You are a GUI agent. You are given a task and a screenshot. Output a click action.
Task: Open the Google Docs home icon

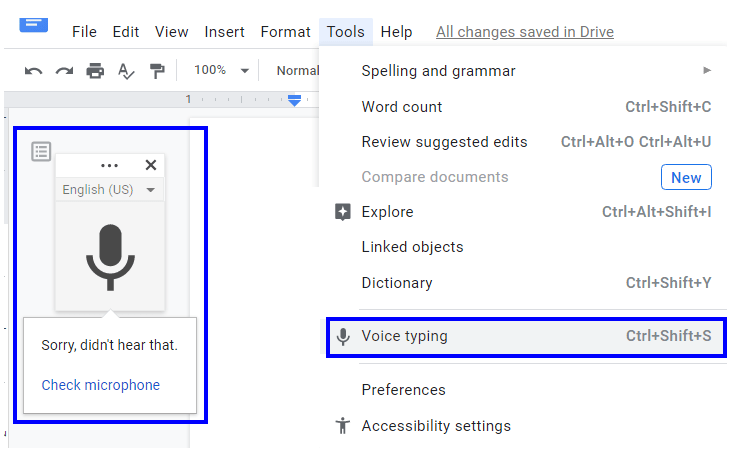click(x=34, y=22)
